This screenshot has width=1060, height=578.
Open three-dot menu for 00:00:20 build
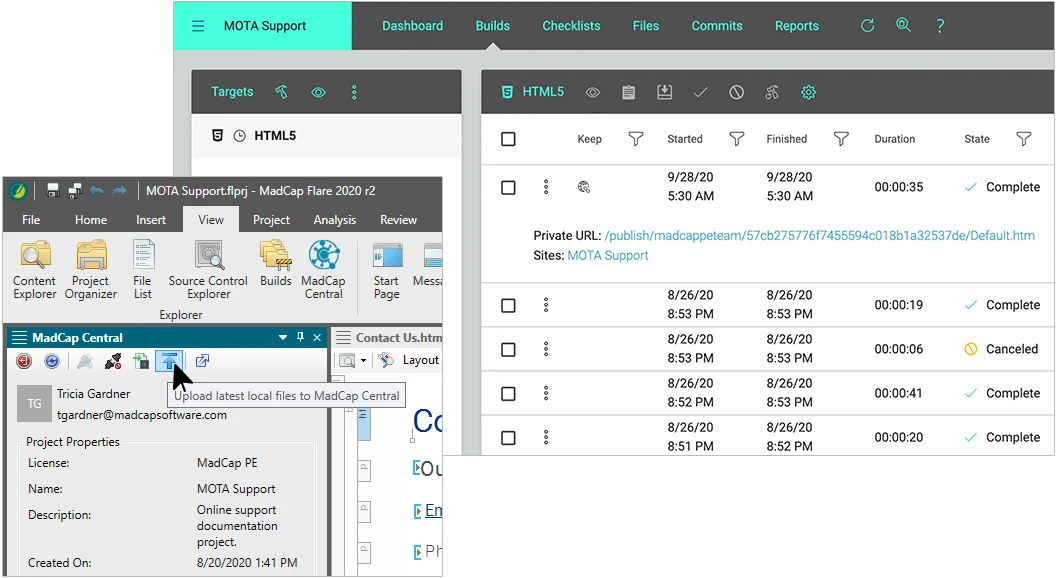pyautogui.click(x=546, y=437)
